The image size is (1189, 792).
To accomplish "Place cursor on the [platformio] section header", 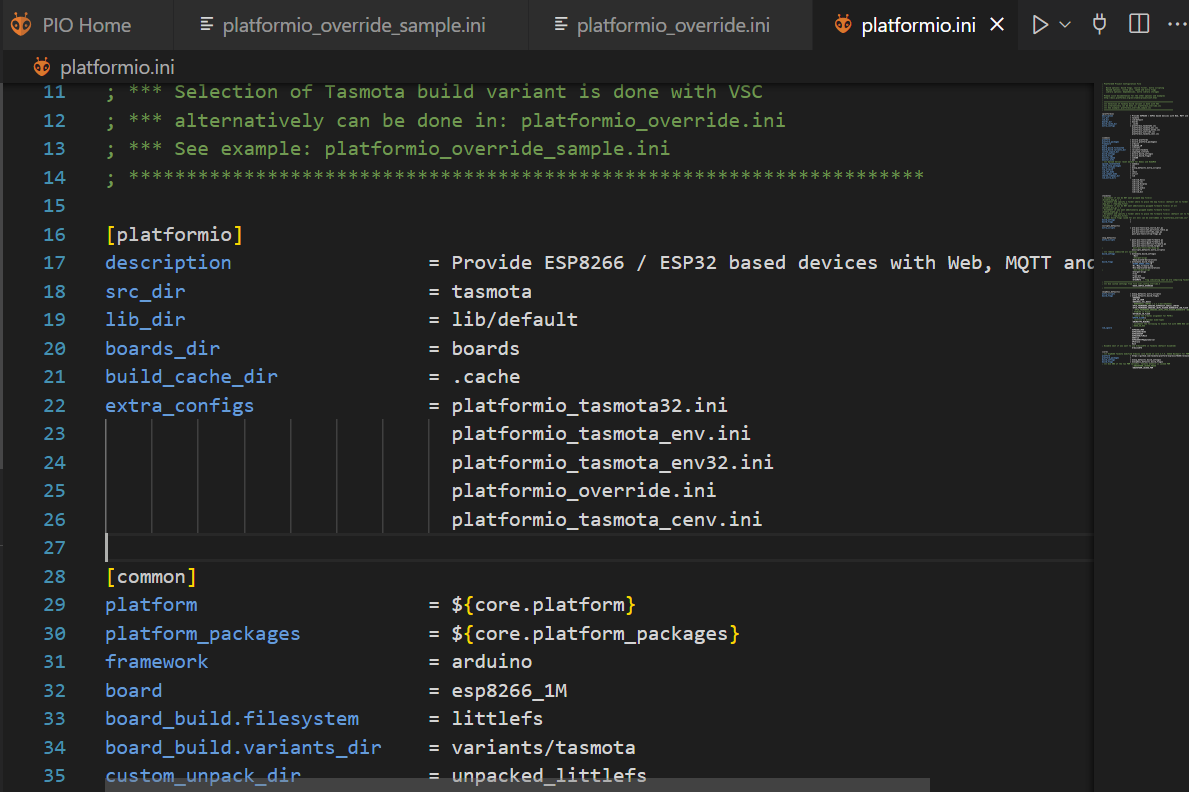I will [174, 234].
